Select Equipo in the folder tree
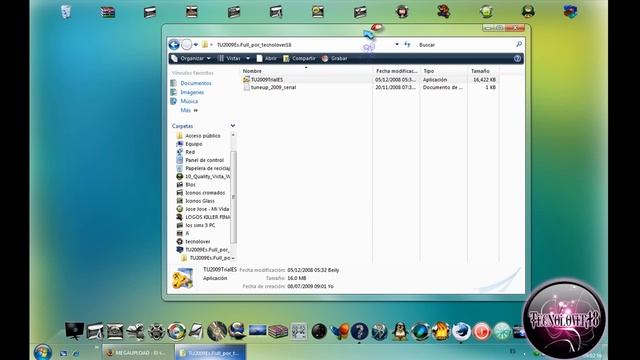 click(190, 144)
